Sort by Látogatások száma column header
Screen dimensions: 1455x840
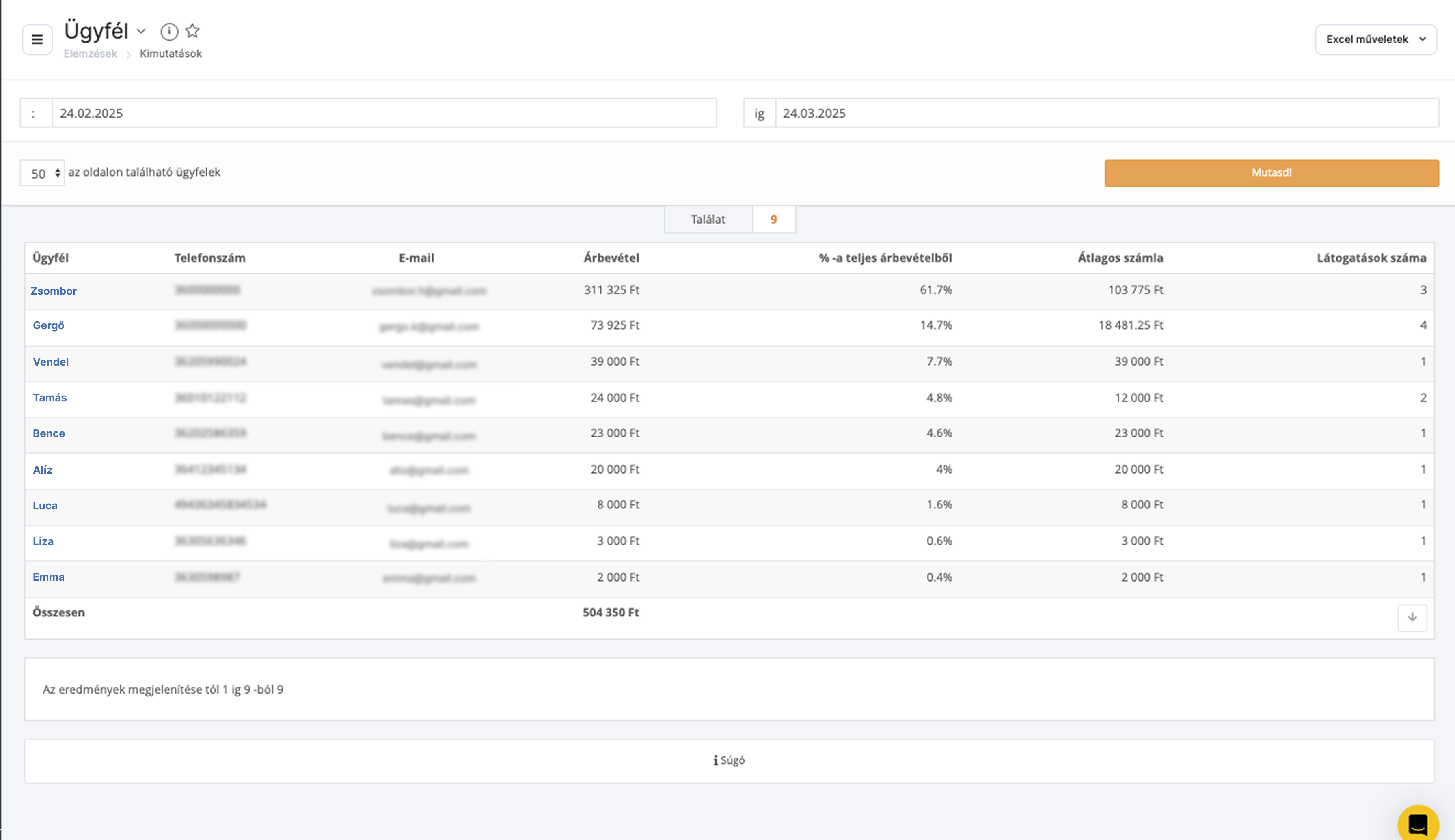coord(1371,258)
